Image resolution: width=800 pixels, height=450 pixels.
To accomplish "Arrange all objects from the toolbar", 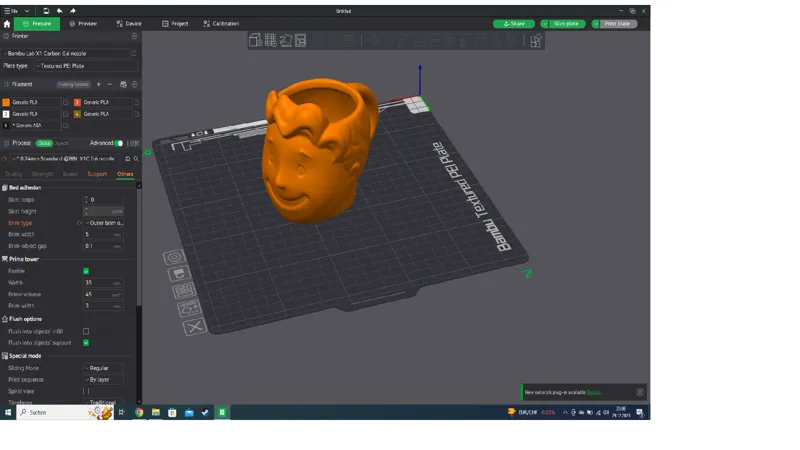I will pos(301,40).
